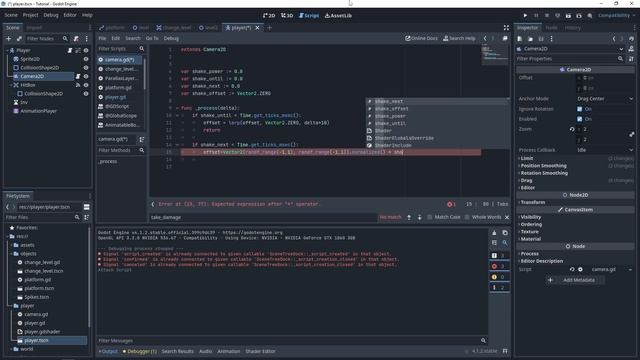Open the Search Results tab
The image size is (640, 360).
coord(178,351)
